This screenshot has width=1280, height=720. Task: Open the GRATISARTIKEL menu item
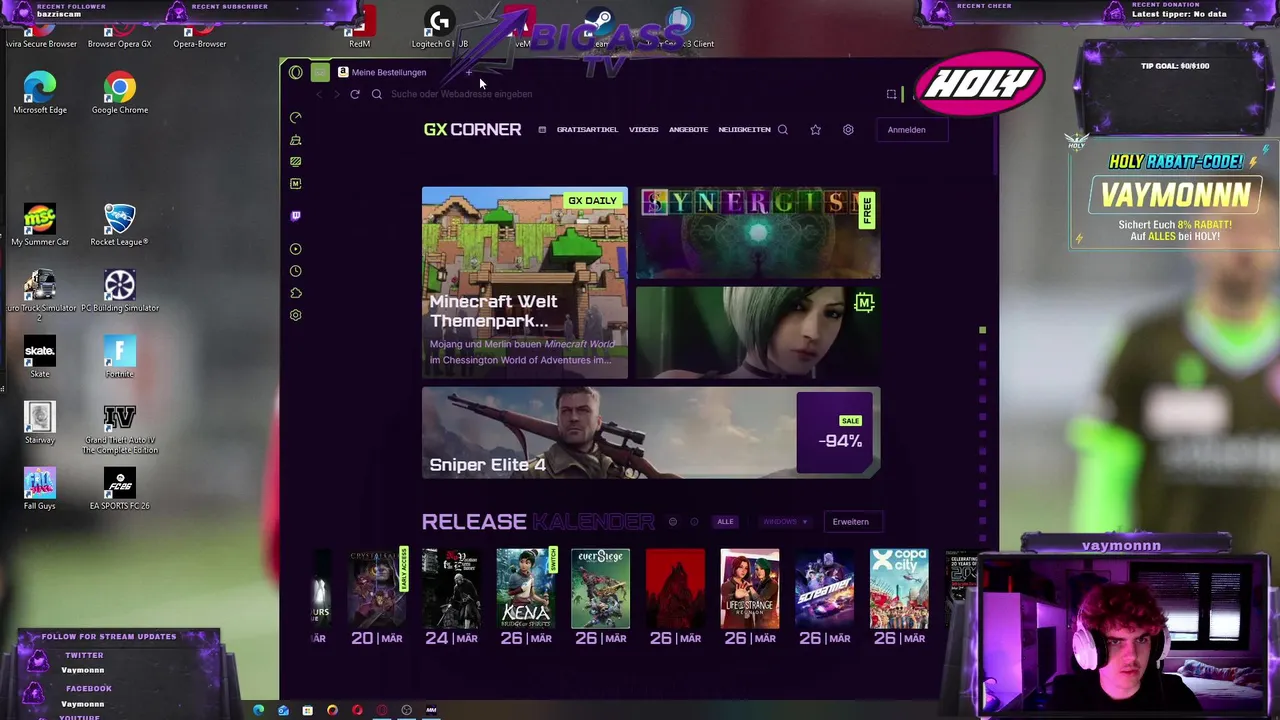tap(587, 130)
